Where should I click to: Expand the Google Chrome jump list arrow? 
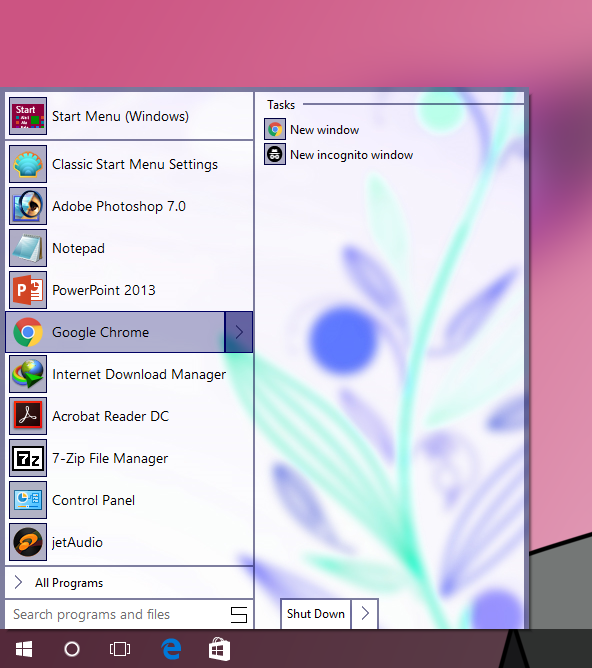click(239, 332)
